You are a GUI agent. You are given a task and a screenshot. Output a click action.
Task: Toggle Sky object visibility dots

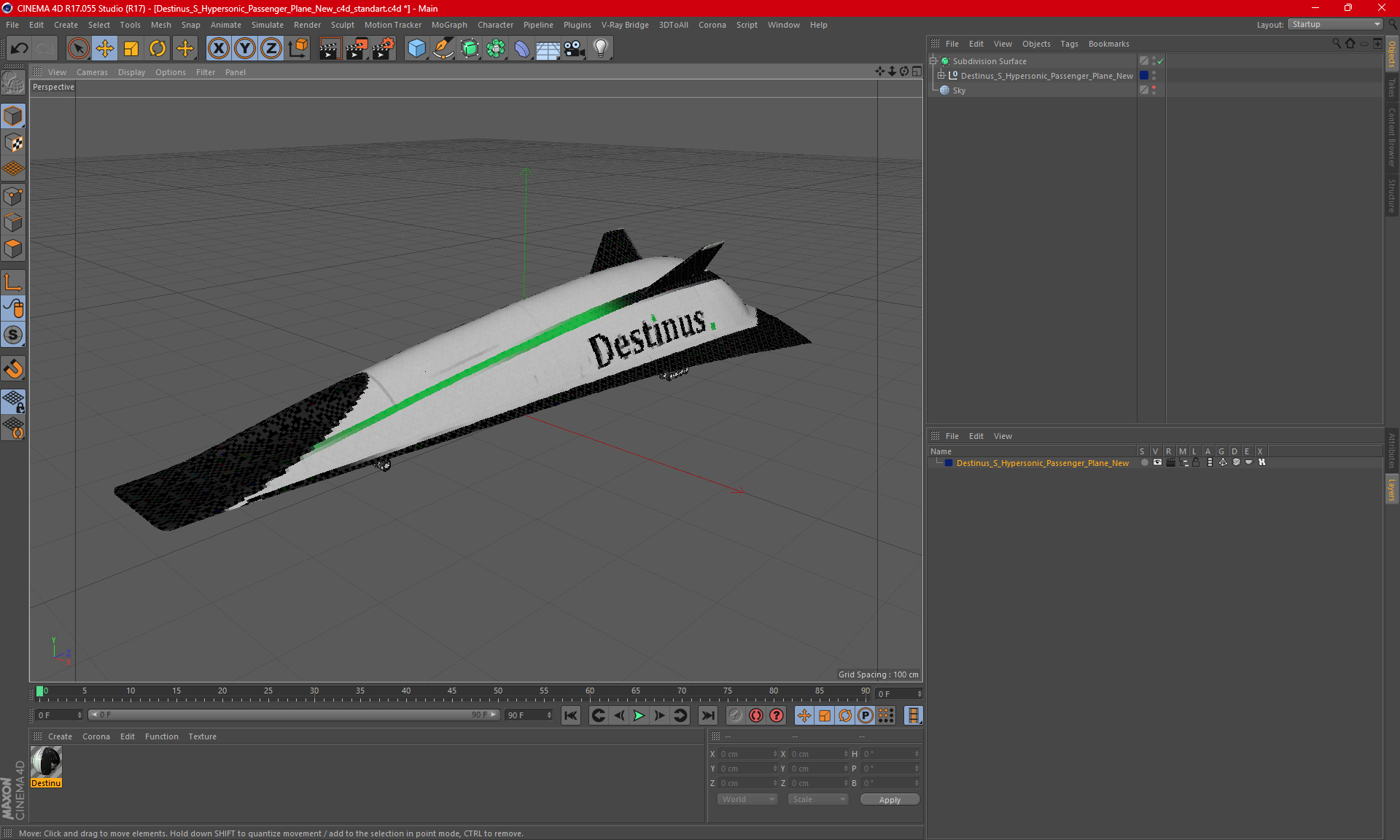(x=1154, y=90)
